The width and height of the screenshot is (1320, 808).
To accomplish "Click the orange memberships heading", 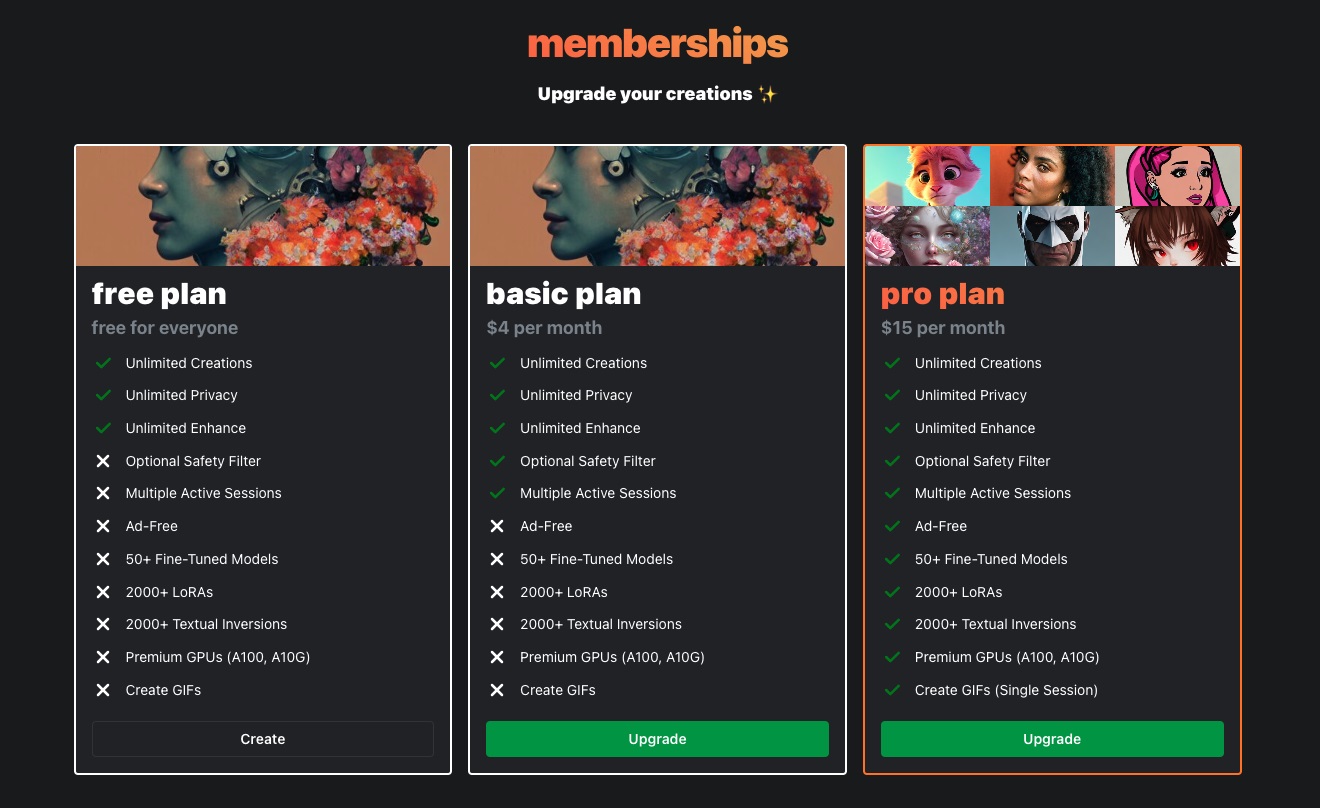I will [658, 44].
